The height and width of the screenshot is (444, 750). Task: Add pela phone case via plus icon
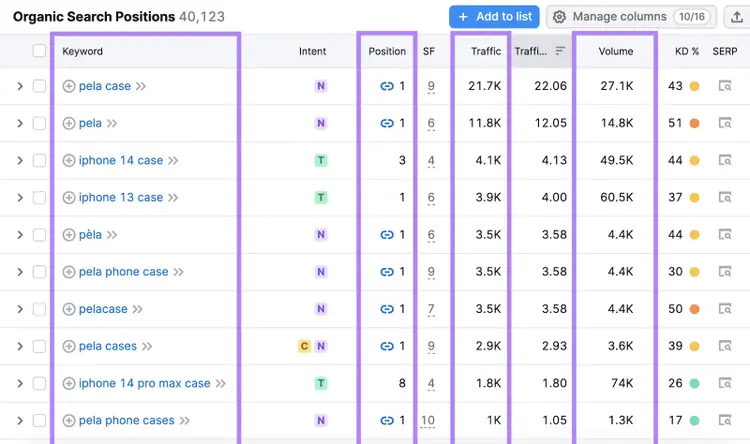point(69,272)
